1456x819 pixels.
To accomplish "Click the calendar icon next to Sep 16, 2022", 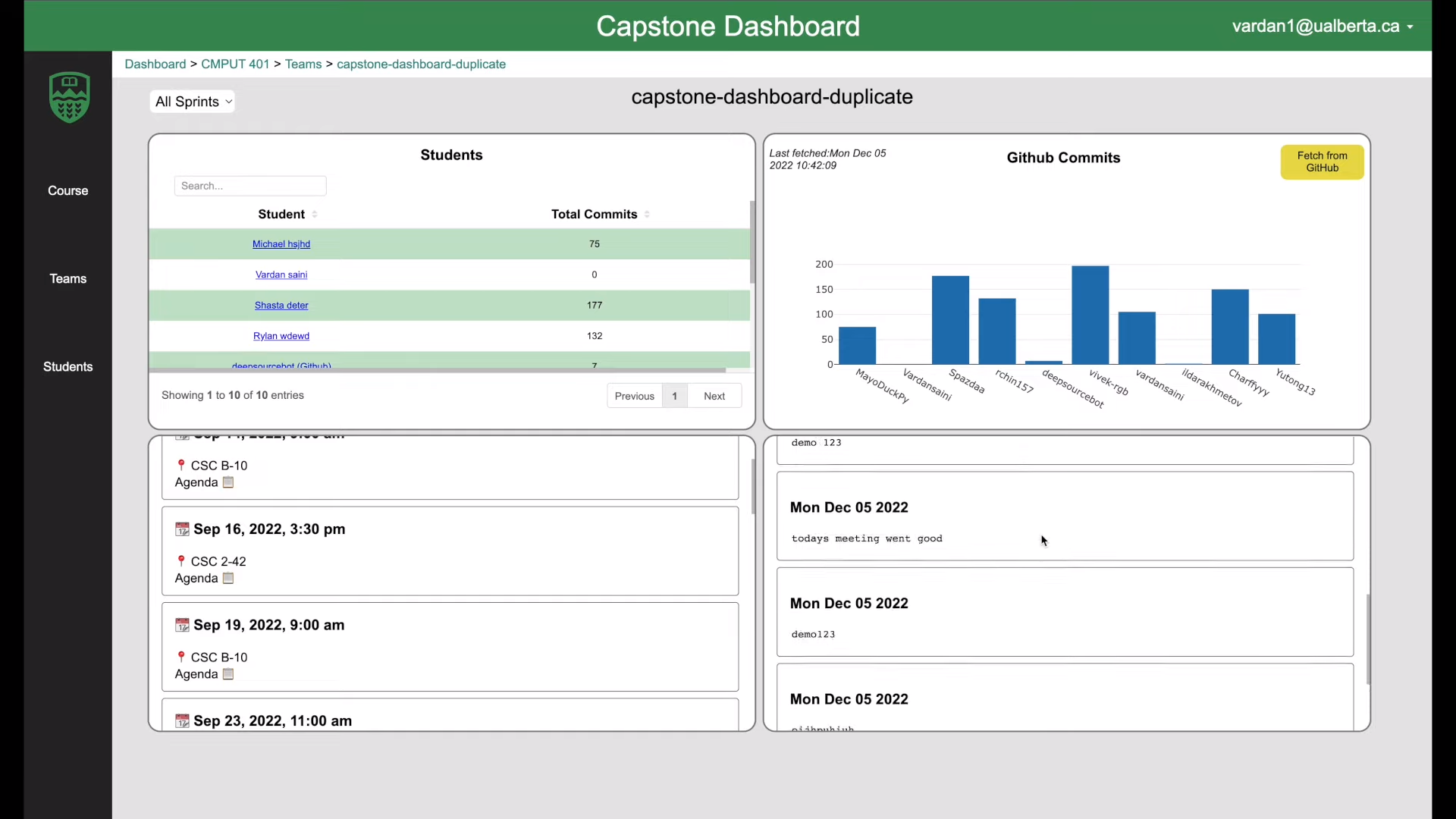I will (x=182, y=529).
